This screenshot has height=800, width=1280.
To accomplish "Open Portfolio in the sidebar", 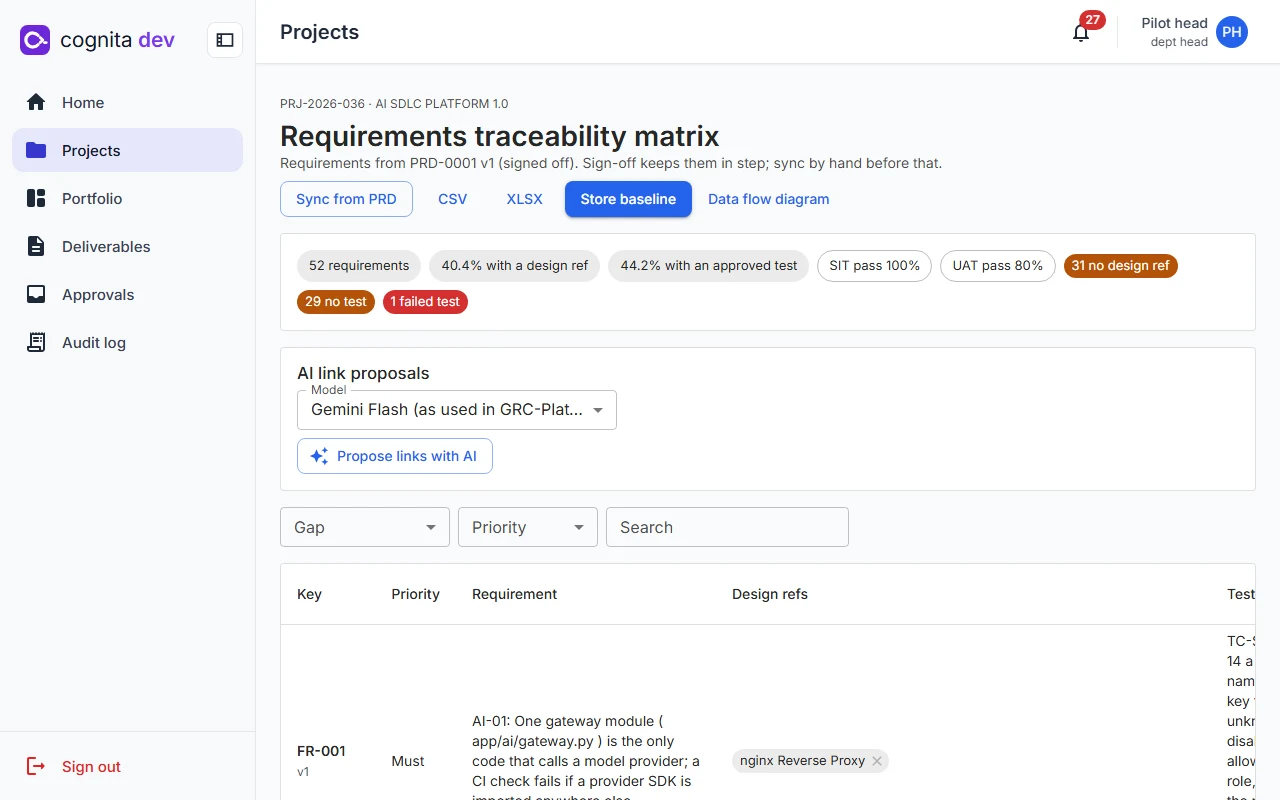I will point(128,198).
